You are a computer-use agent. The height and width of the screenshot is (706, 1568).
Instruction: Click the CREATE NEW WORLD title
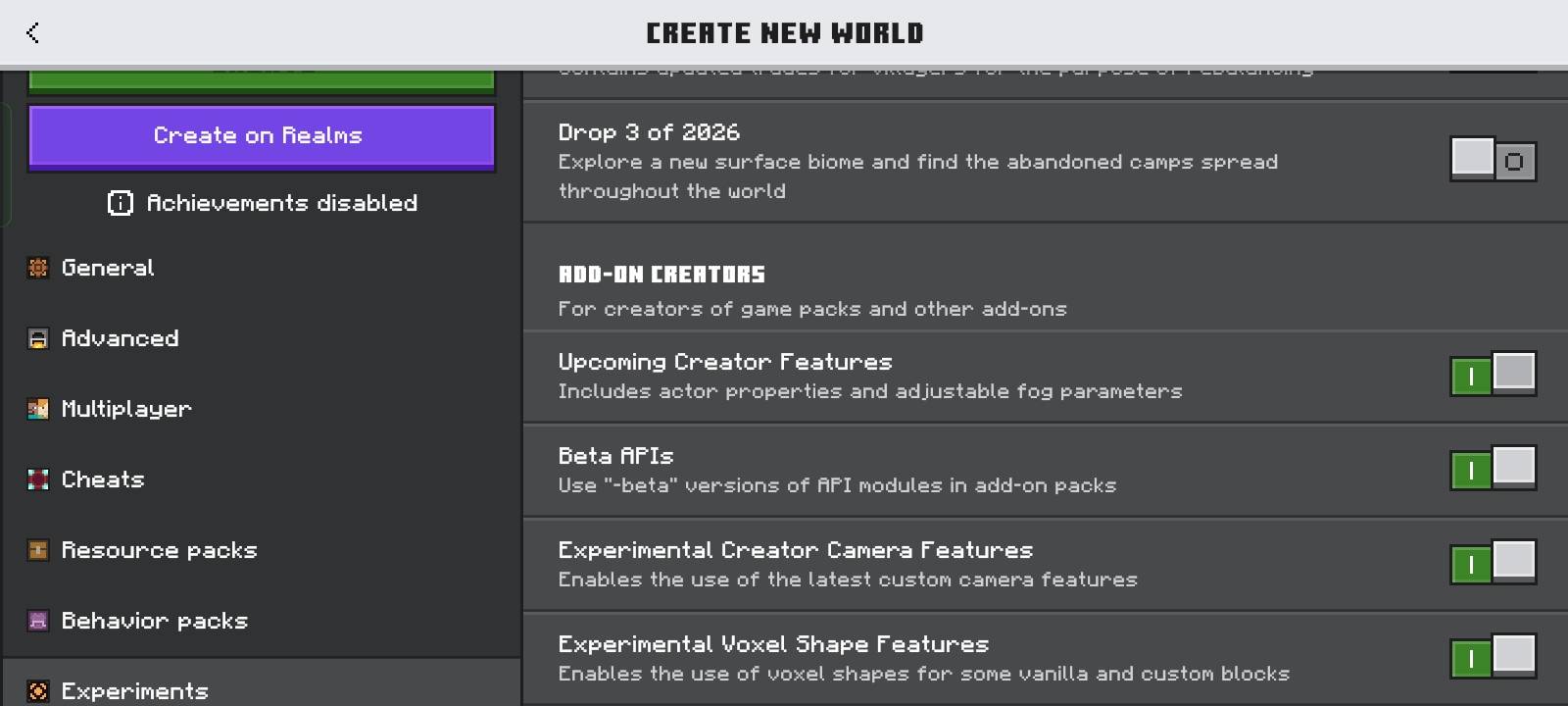click(784, 33)
